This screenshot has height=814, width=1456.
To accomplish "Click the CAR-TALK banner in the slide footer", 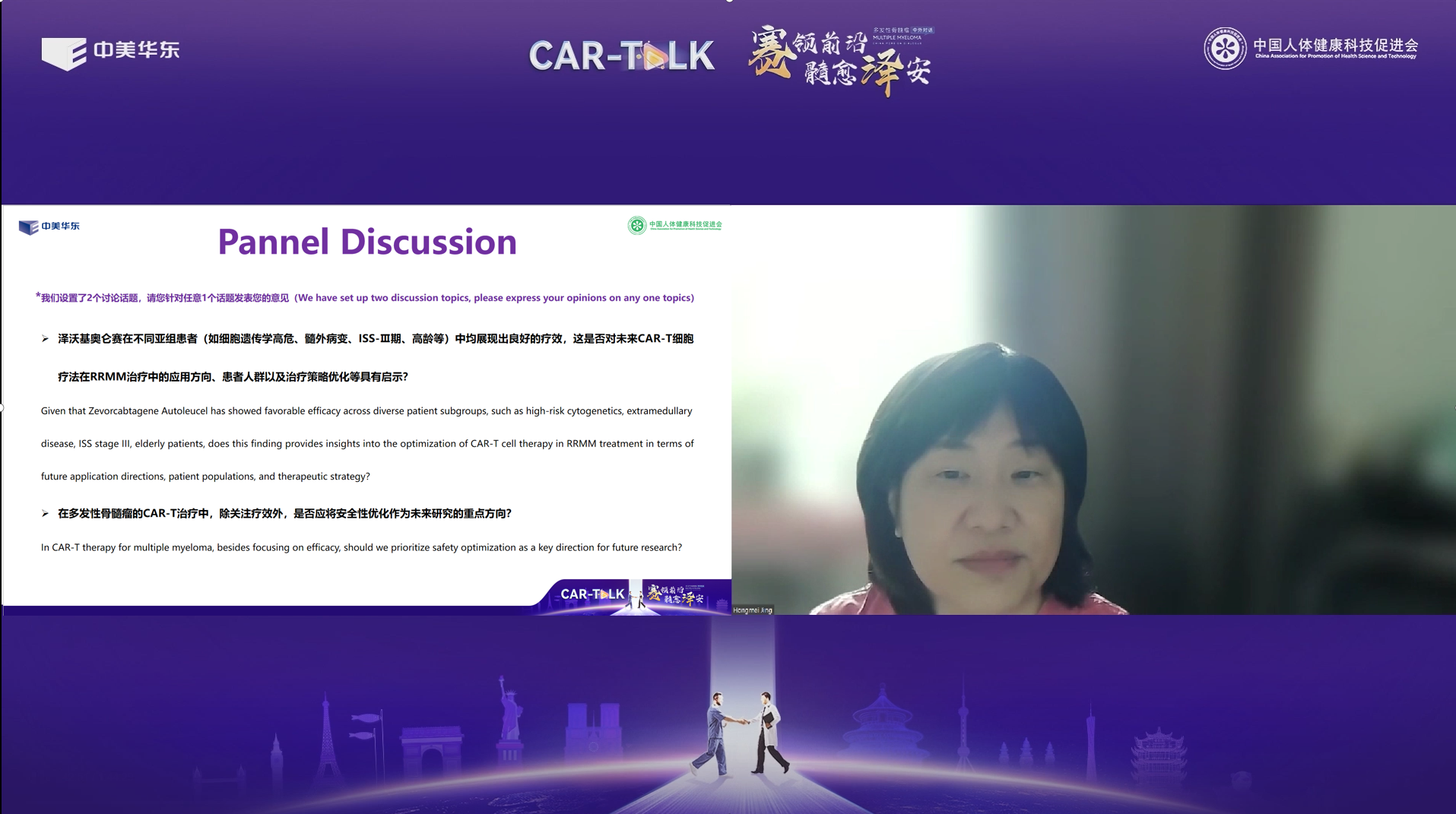I will pos(633,594).
